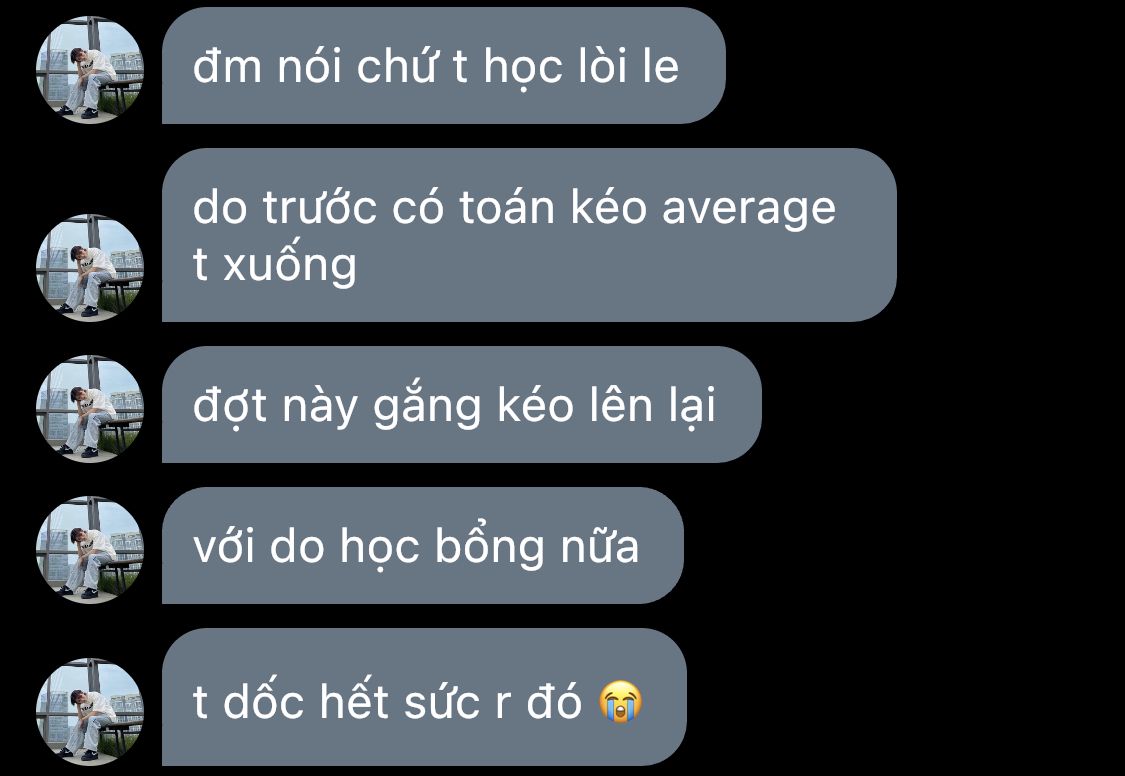Image resolution: width=1125 pixels, height=776 pixels.
Task: Select profile picture beside 'đợt này gắng' message
Action: (90, 409)
